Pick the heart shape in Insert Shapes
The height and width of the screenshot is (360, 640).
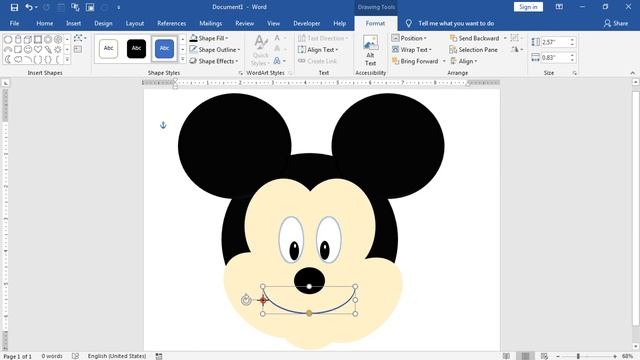point(38,49)
